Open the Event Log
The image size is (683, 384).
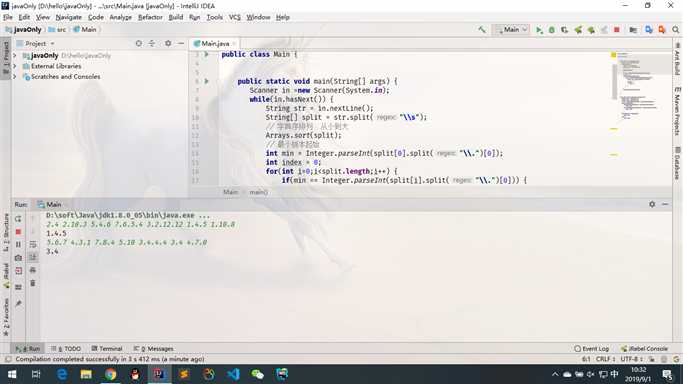(x=591, y=349)
